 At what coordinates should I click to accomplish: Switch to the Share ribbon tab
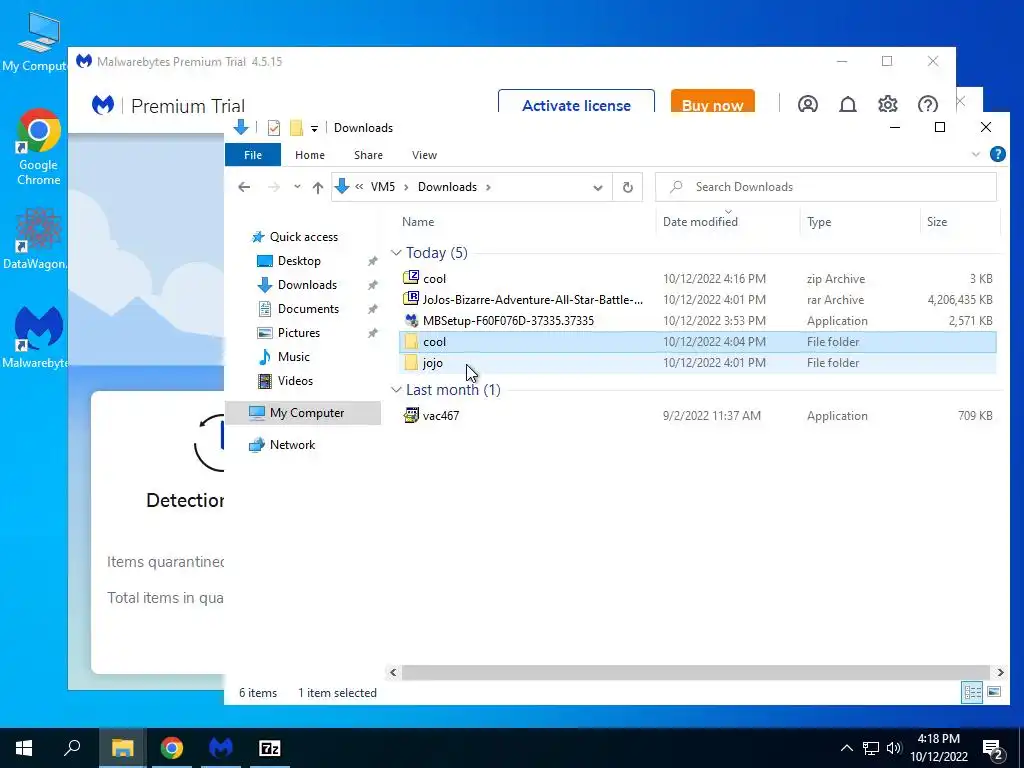coord(368,155)
